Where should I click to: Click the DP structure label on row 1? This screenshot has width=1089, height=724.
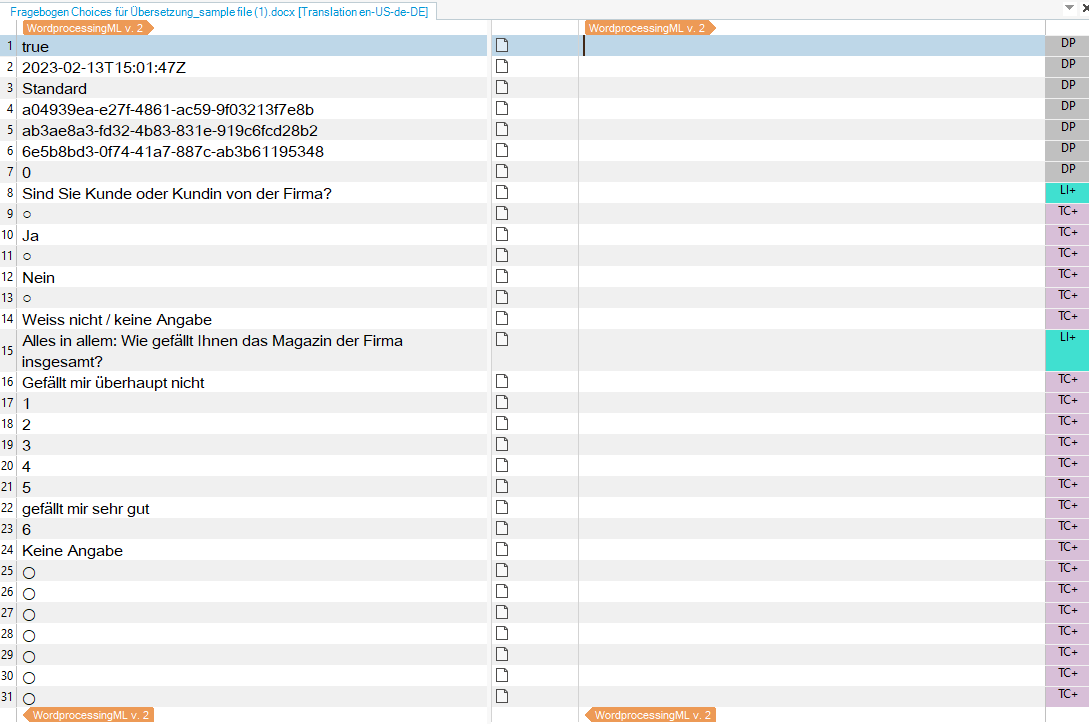pos(1067,44)
